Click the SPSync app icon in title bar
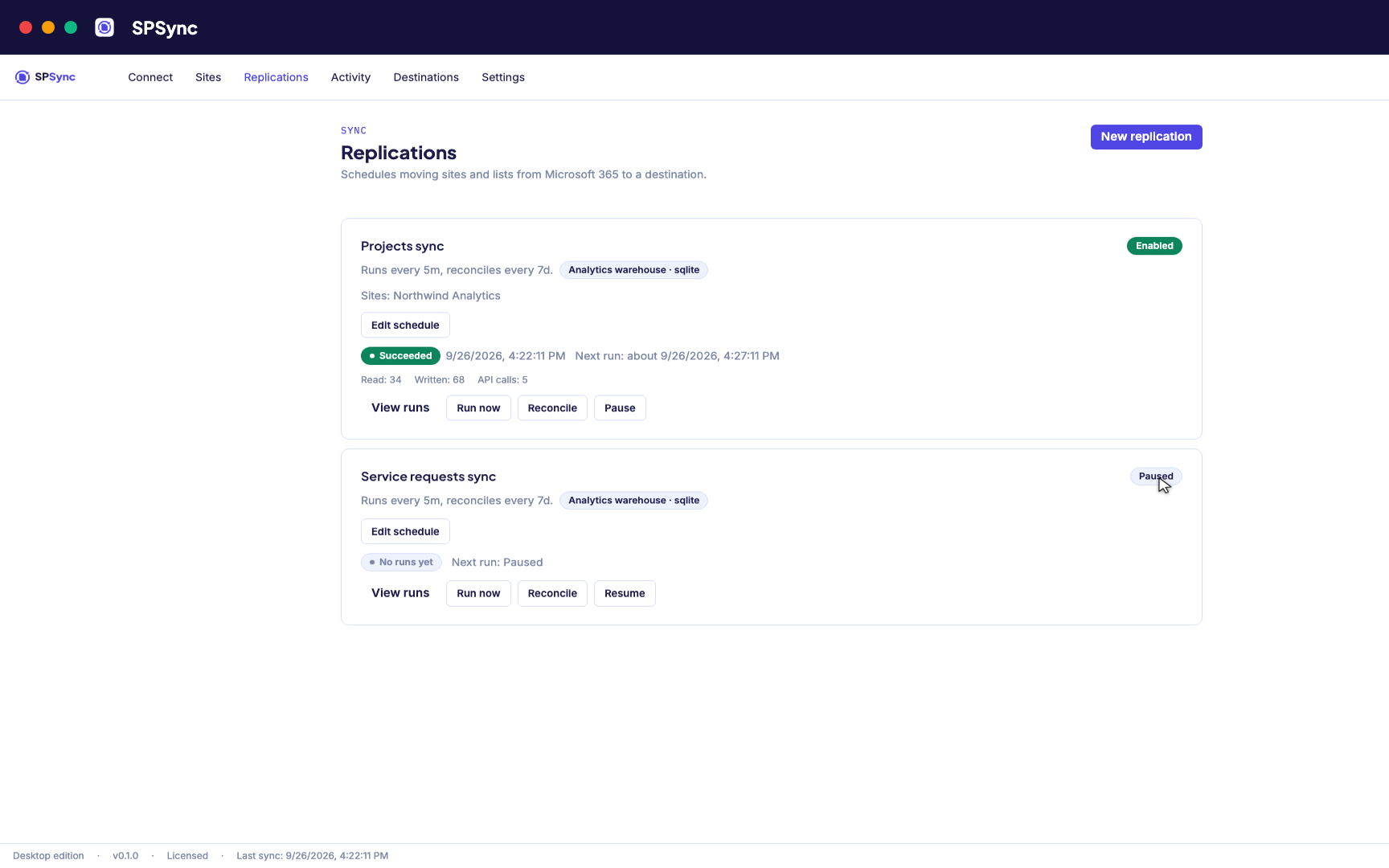 pyautogui.click(x=104, y=27)
